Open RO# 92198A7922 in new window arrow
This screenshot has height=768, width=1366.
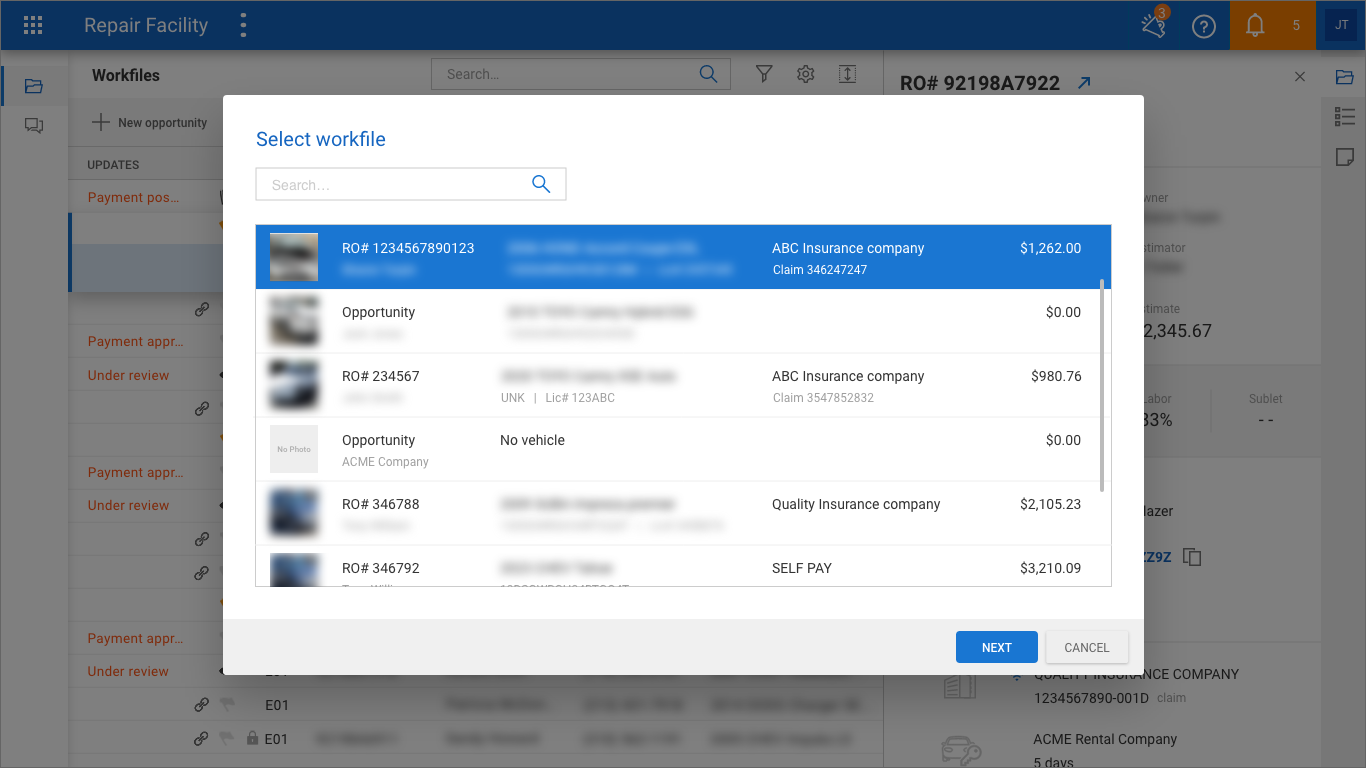click(1084, 83)
